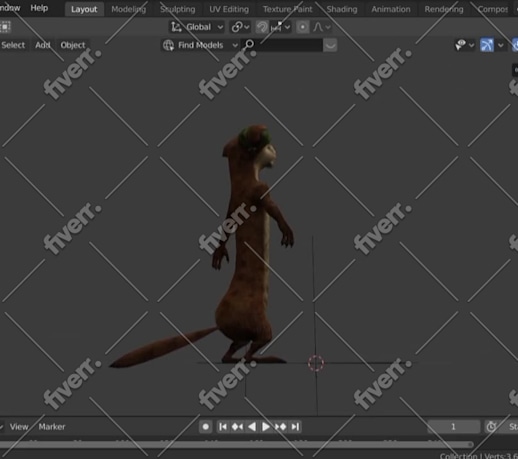The image size is (518, 459).
Task: Open asset bar toggle button beside search field
Action: (x=330, y=45)
